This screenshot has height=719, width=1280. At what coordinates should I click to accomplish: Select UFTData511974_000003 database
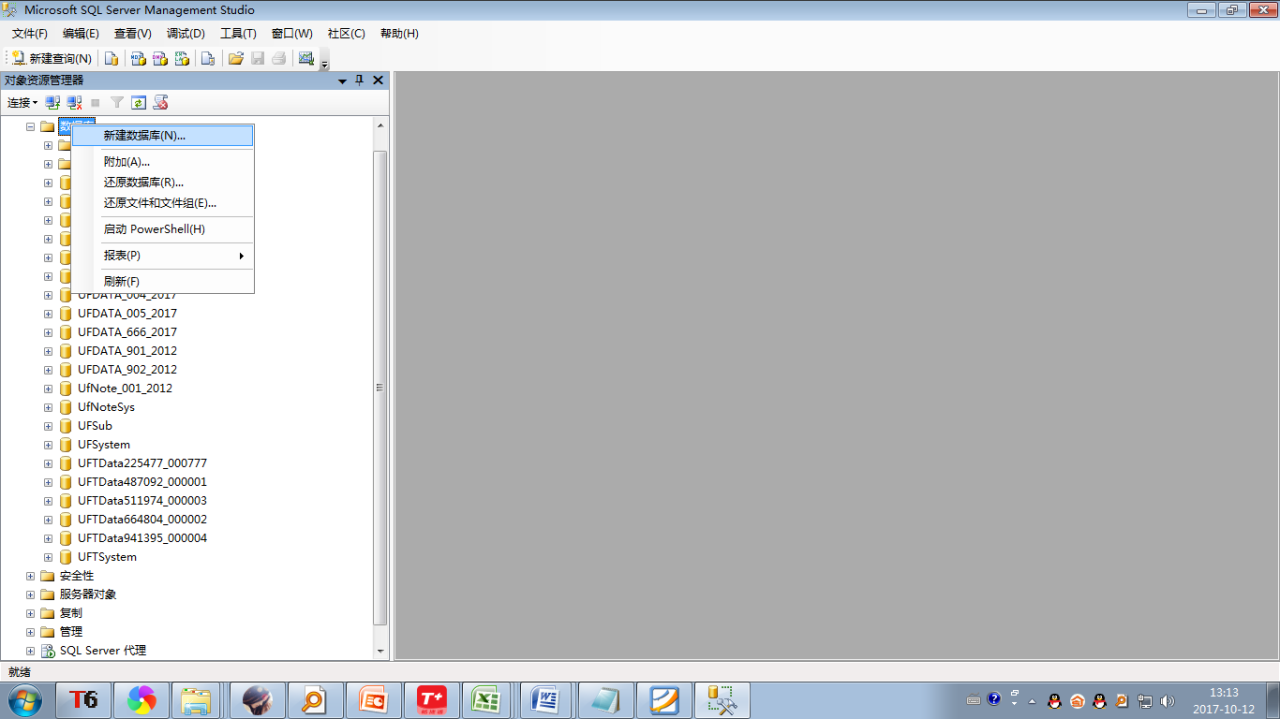pos(142,501)
